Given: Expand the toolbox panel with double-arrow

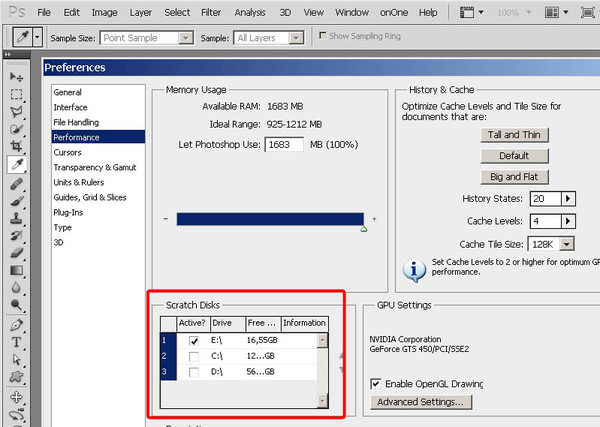Looking at the screenshot, I should (x=7, y=55).
